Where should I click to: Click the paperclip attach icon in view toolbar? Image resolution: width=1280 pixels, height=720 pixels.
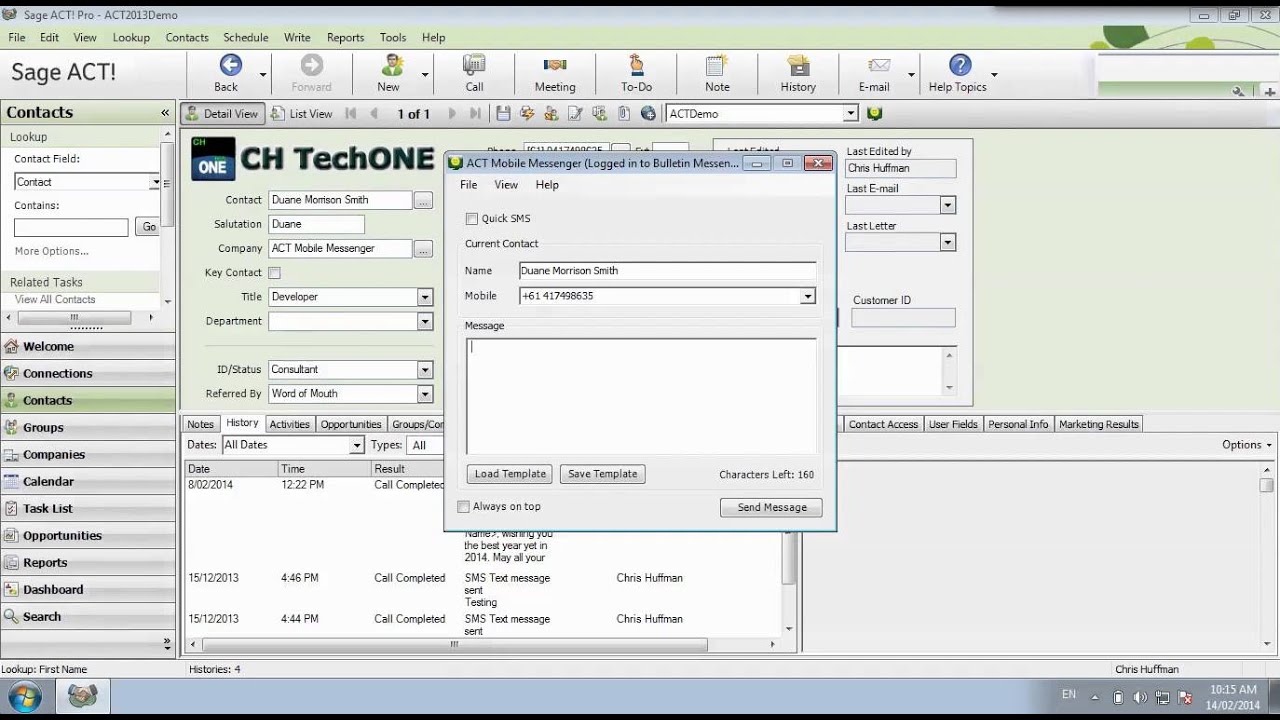tap(624, 114)
